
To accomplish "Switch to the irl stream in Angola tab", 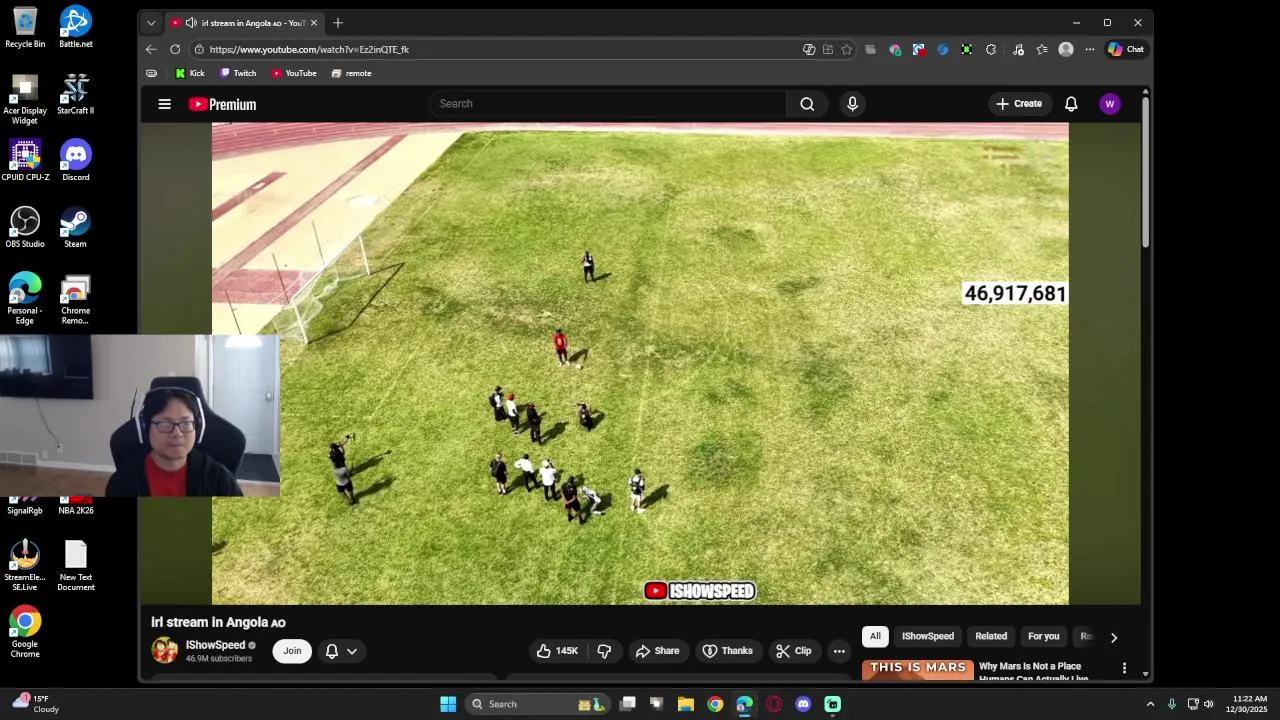I will (243, 23).
